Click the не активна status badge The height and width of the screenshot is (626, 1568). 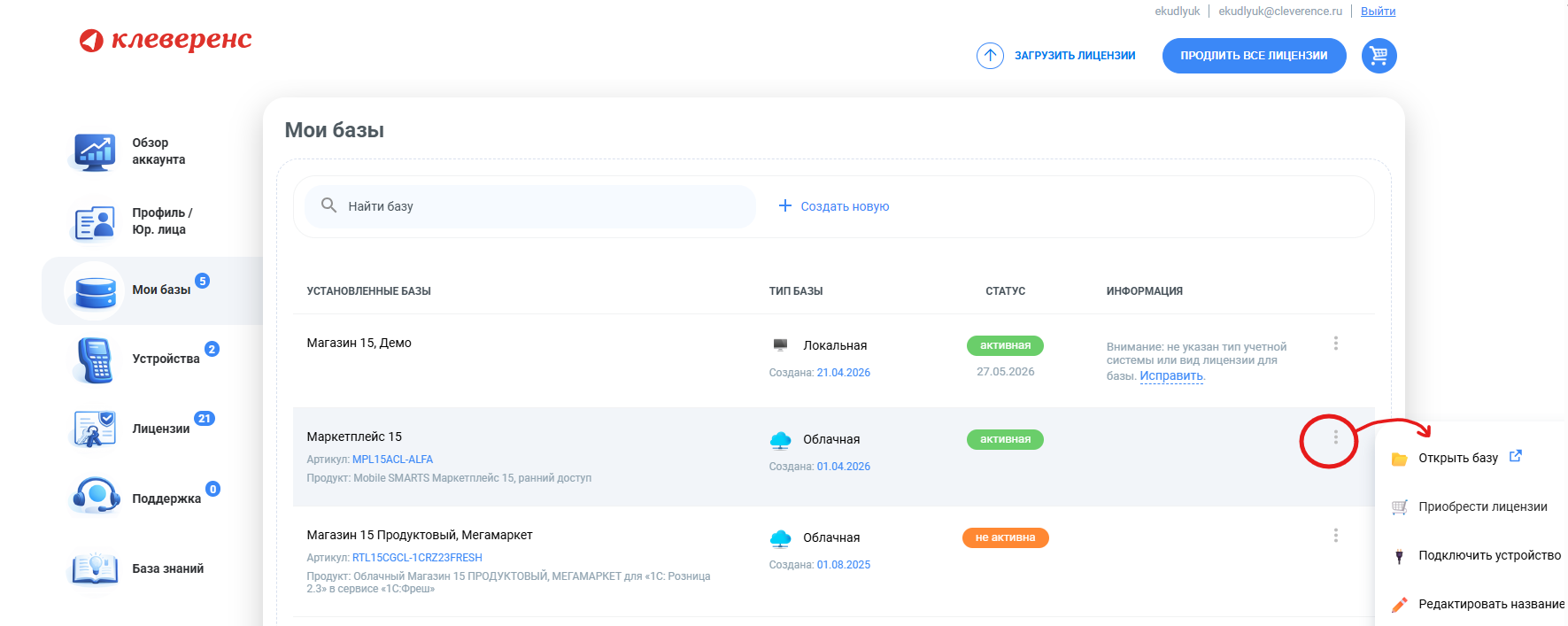(1005, 537)
